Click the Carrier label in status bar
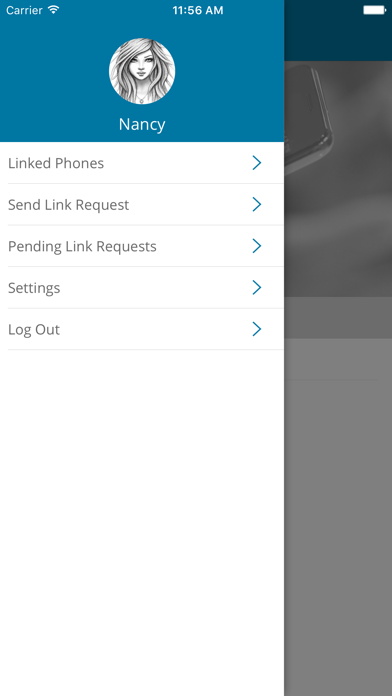The width and height of the screenshot is (392, 696). point(24,10)
